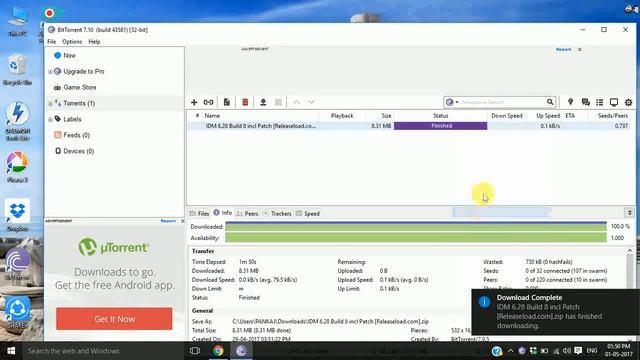Start torrent download arrow icon
The image size is (640, 360).
pos(263,102)
